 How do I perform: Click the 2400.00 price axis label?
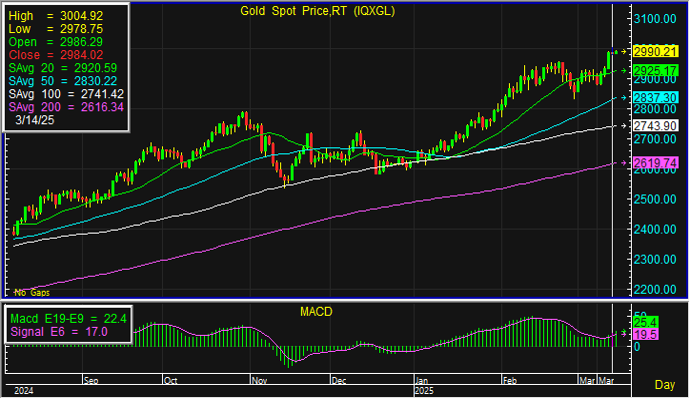click(655, 229)
